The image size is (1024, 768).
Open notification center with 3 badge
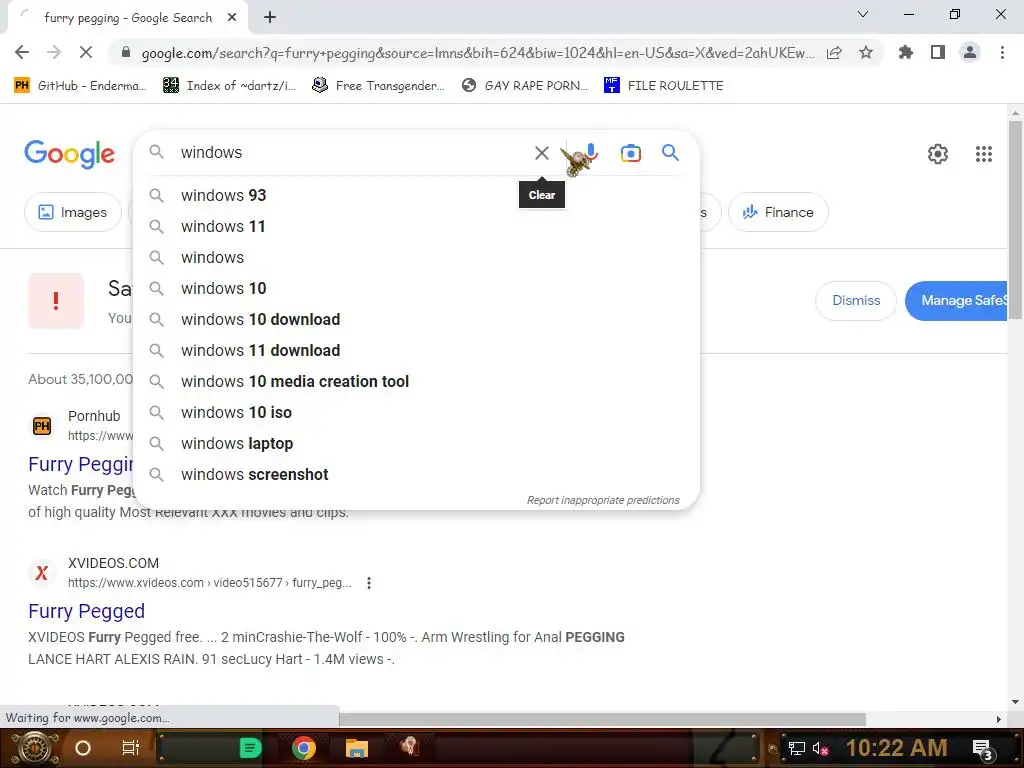click(982, 749)
